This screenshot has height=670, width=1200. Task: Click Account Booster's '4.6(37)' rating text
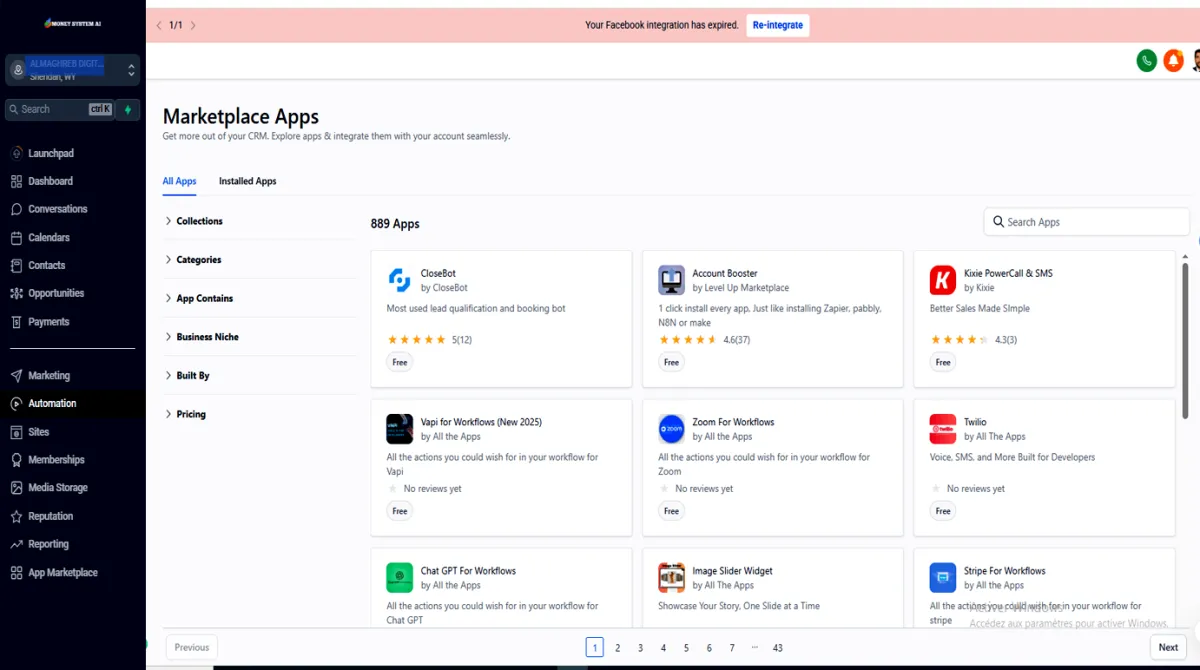point(737,340)
